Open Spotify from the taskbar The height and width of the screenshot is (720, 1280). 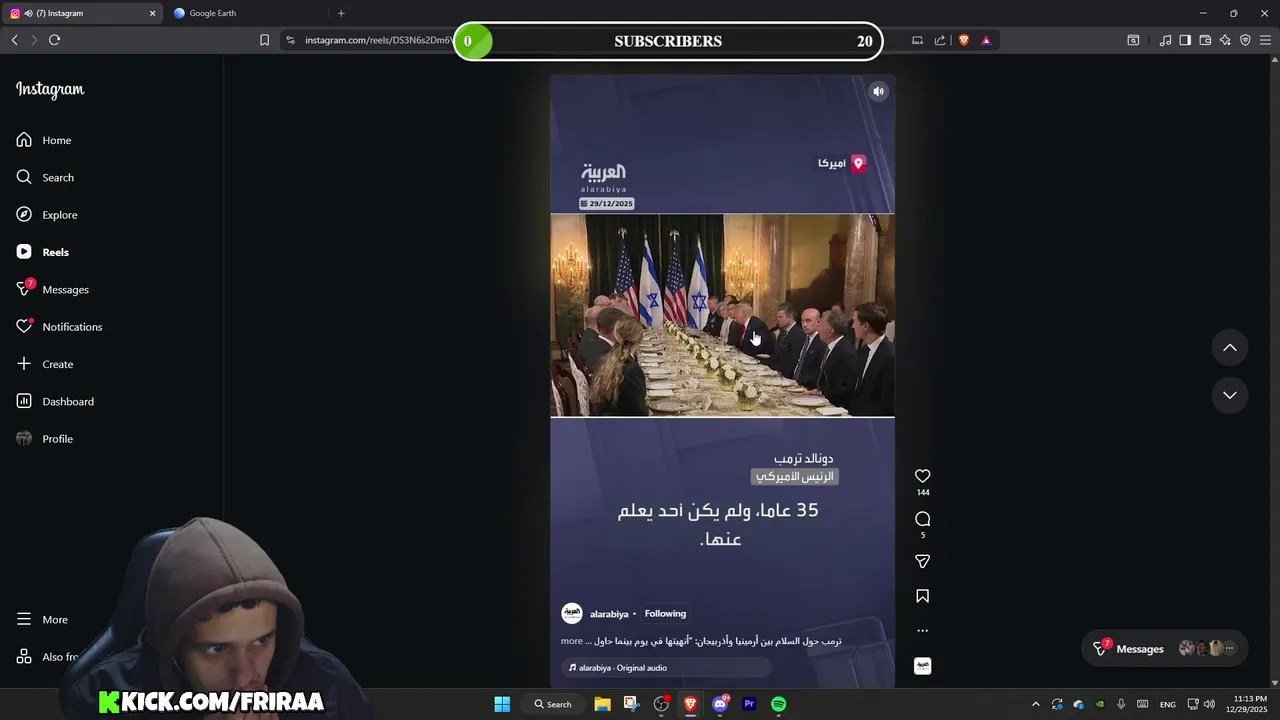[x=778, y=704]
